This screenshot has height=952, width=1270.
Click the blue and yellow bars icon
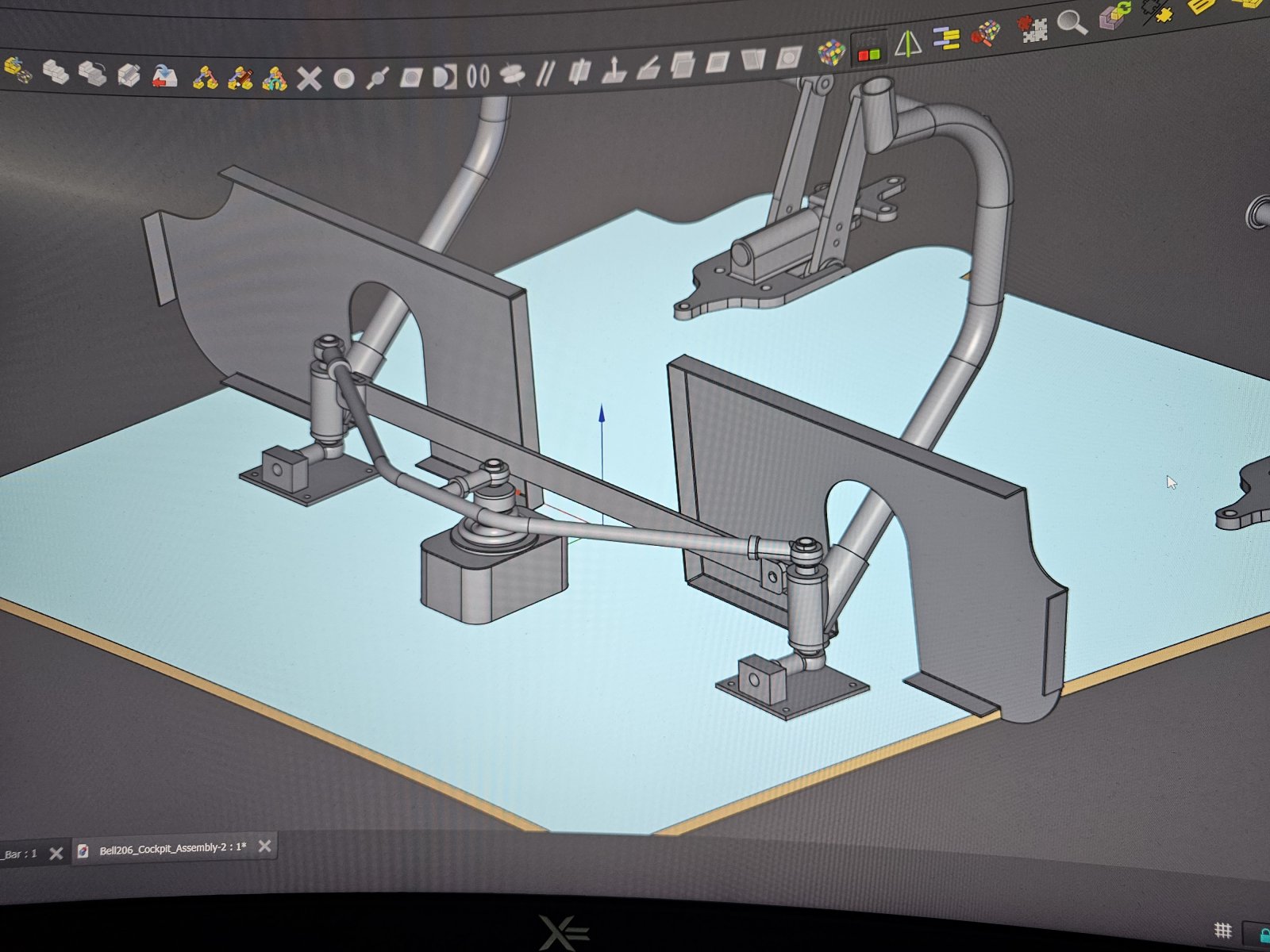[946, 39]
